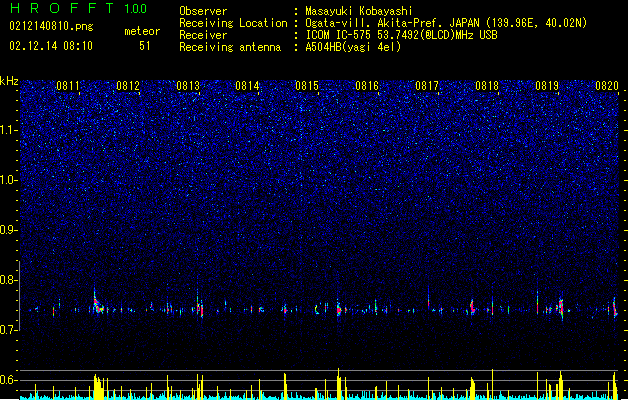This screenshot has height=400, width=629.
Task: Click the 0820 time axis marker
Action: pyautogui.click(x=607, y=86)
